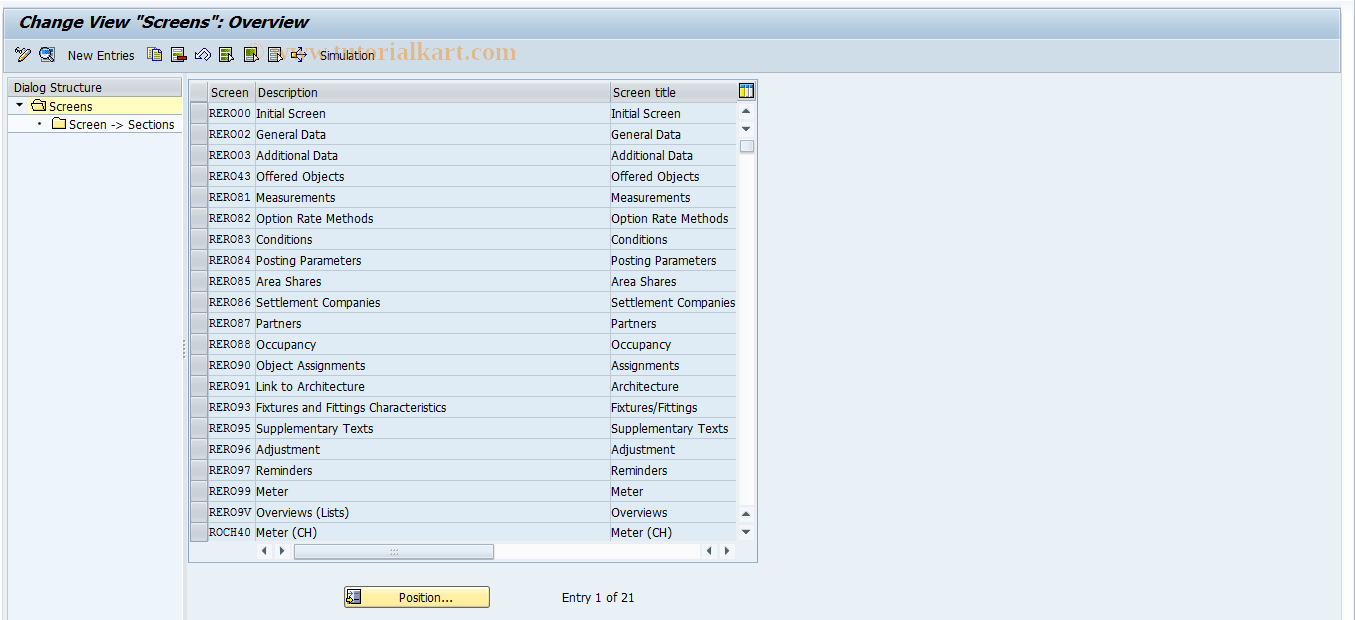Viewport: 1355px width, 620px height.
Task: Click the Entry 1 of 21 status text
Action: 598,597
